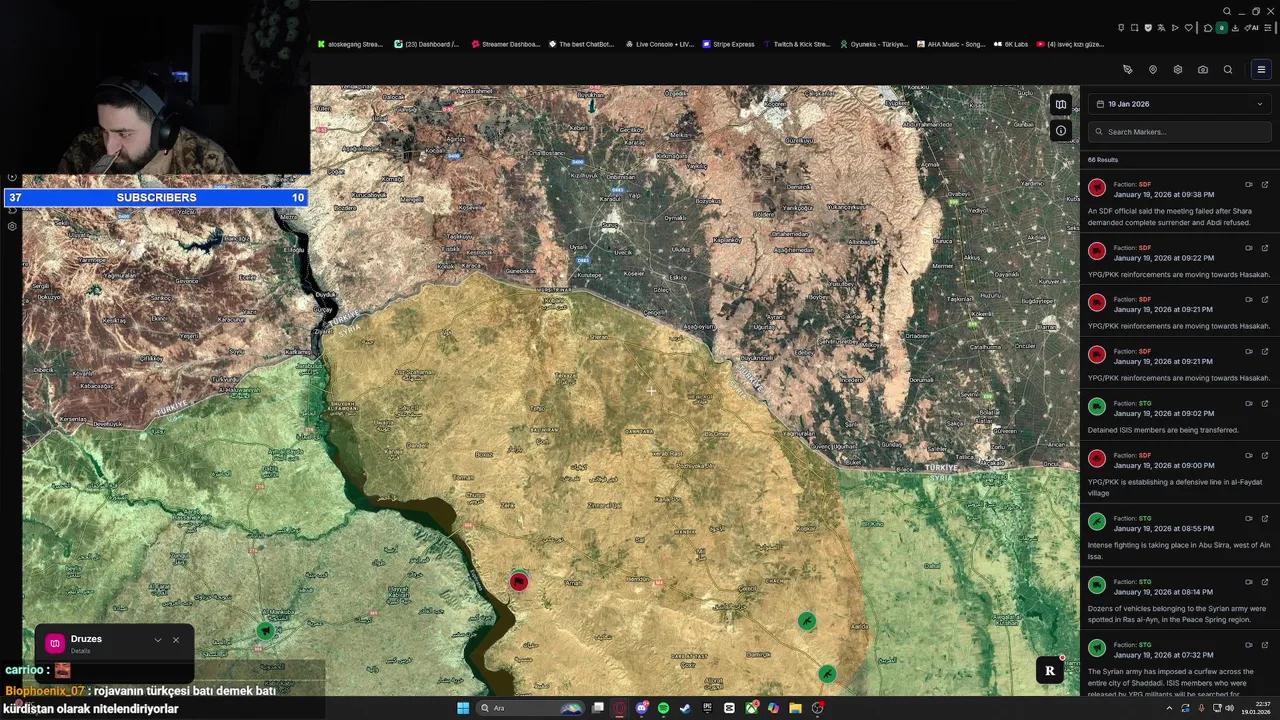Open Live Console bookmark
This screenshot has width=1280, height=720.
point(660,44)
